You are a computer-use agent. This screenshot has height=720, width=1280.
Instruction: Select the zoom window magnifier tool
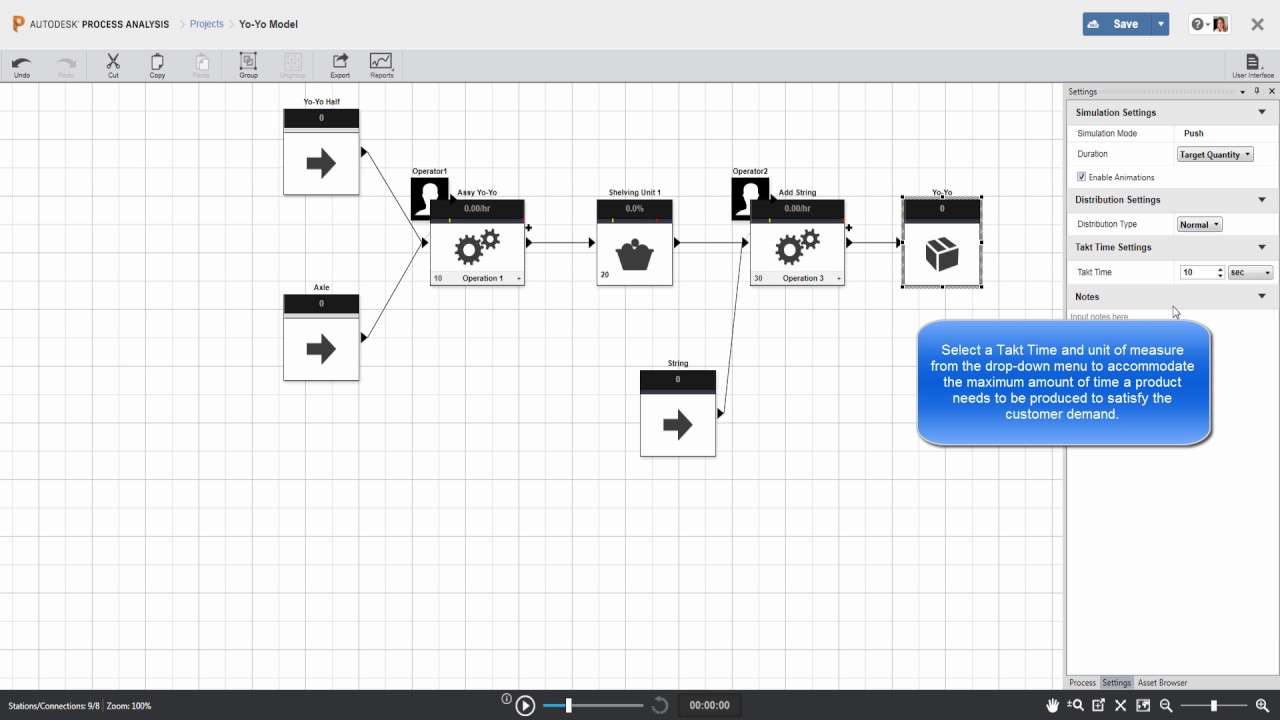coord(1076,705)
